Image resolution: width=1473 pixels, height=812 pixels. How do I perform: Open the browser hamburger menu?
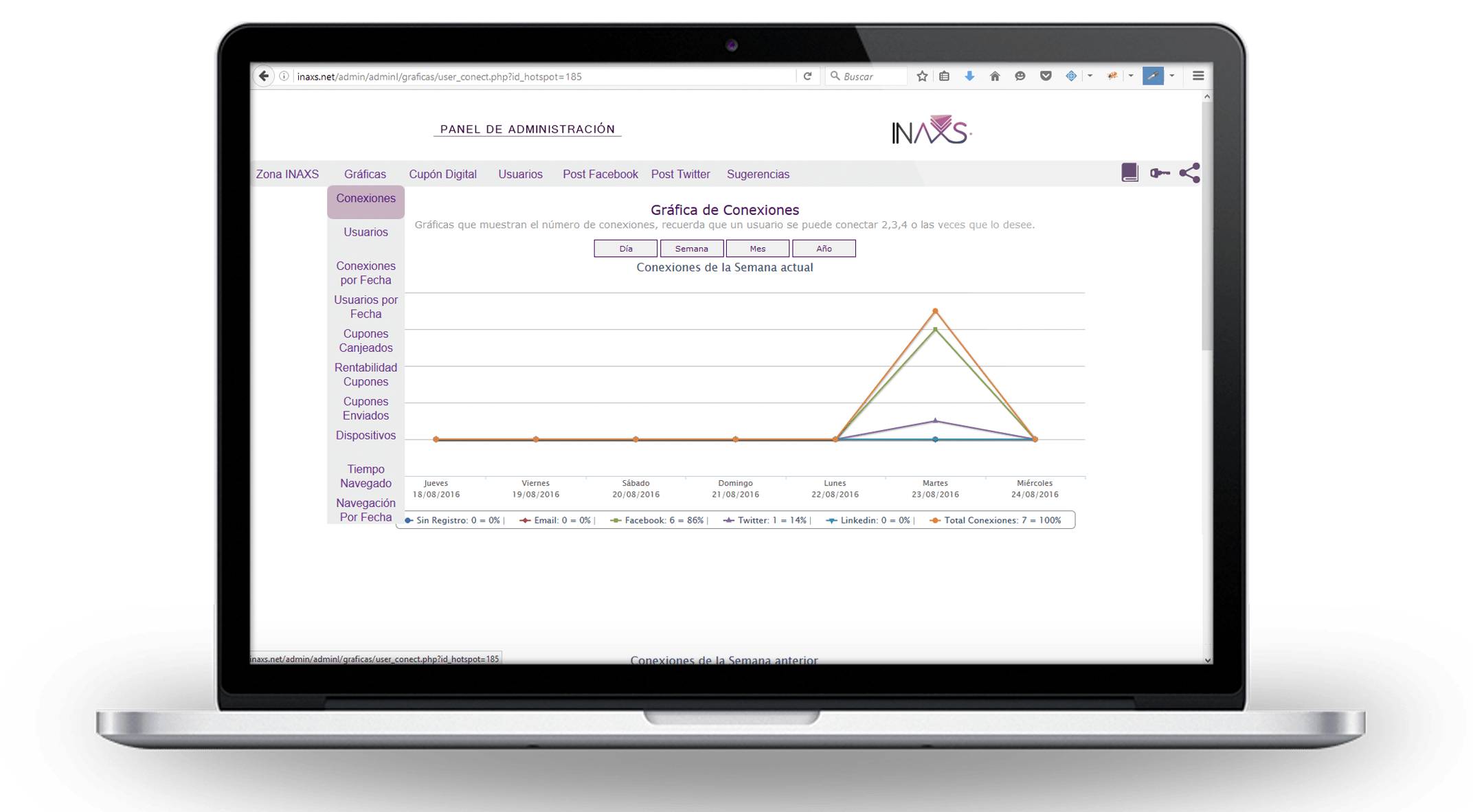click(x=1198, y=76)
